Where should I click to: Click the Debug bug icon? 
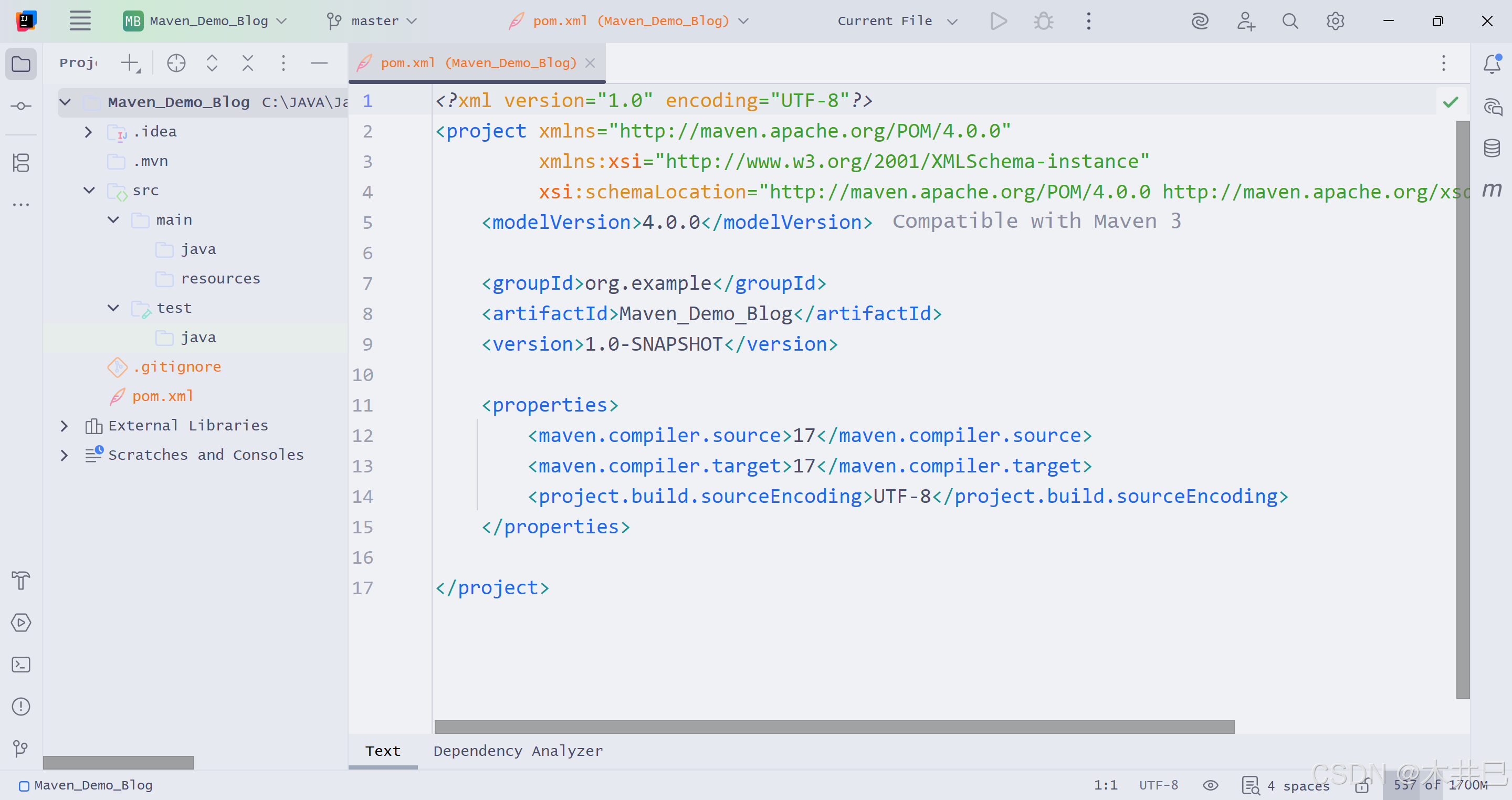[x=1043, y=21]
